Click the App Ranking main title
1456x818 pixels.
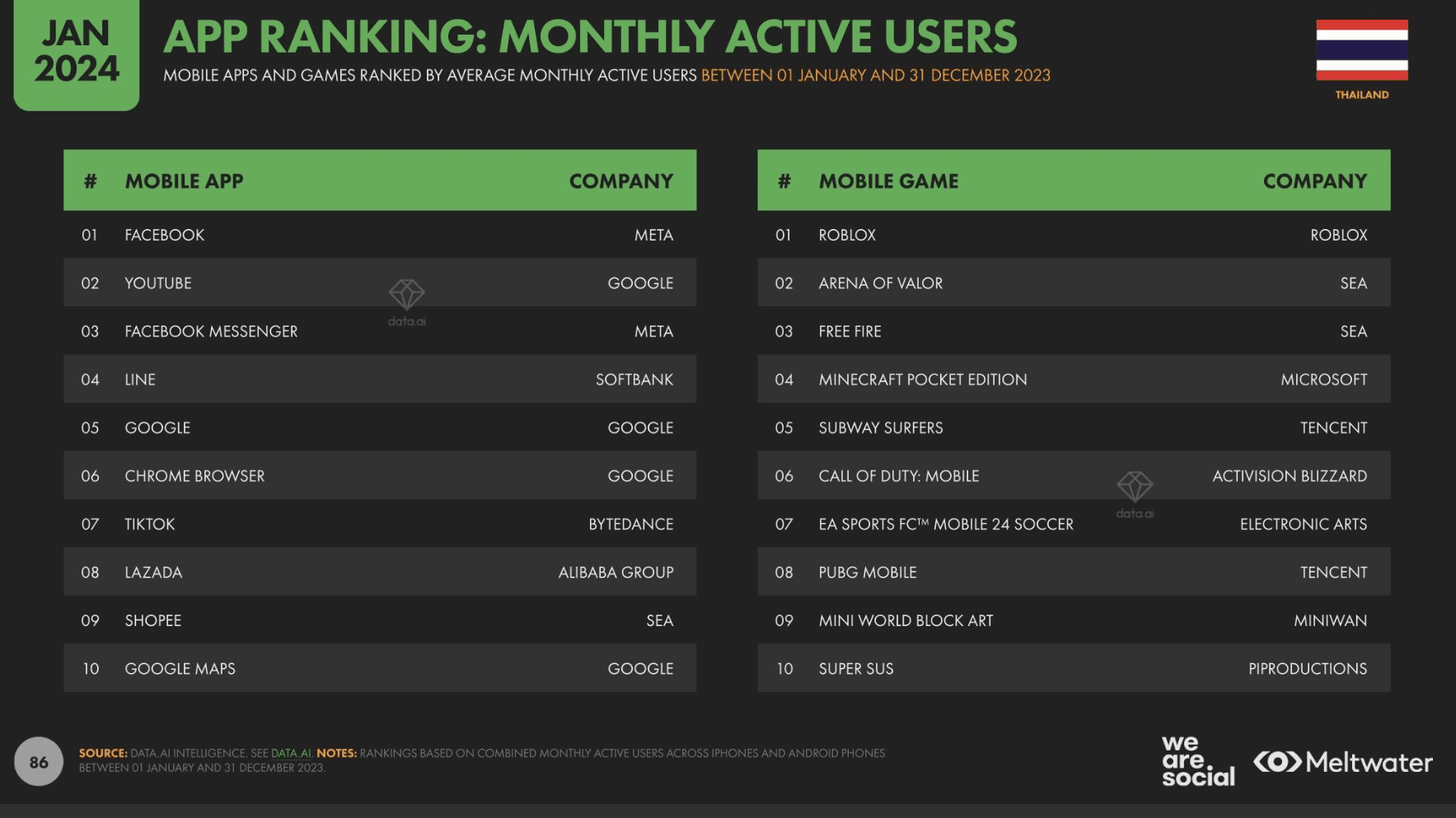pyautogui.click(x=590, y=37)
